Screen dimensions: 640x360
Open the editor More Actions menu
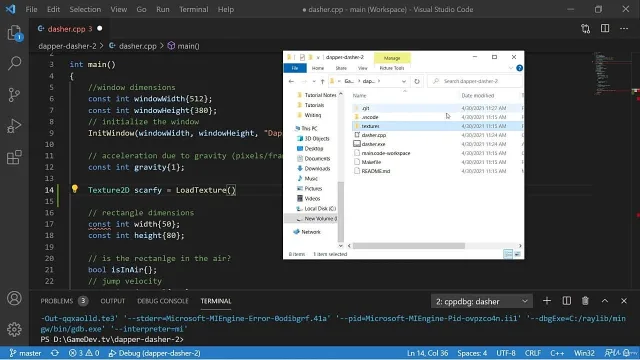coord(624,29)
